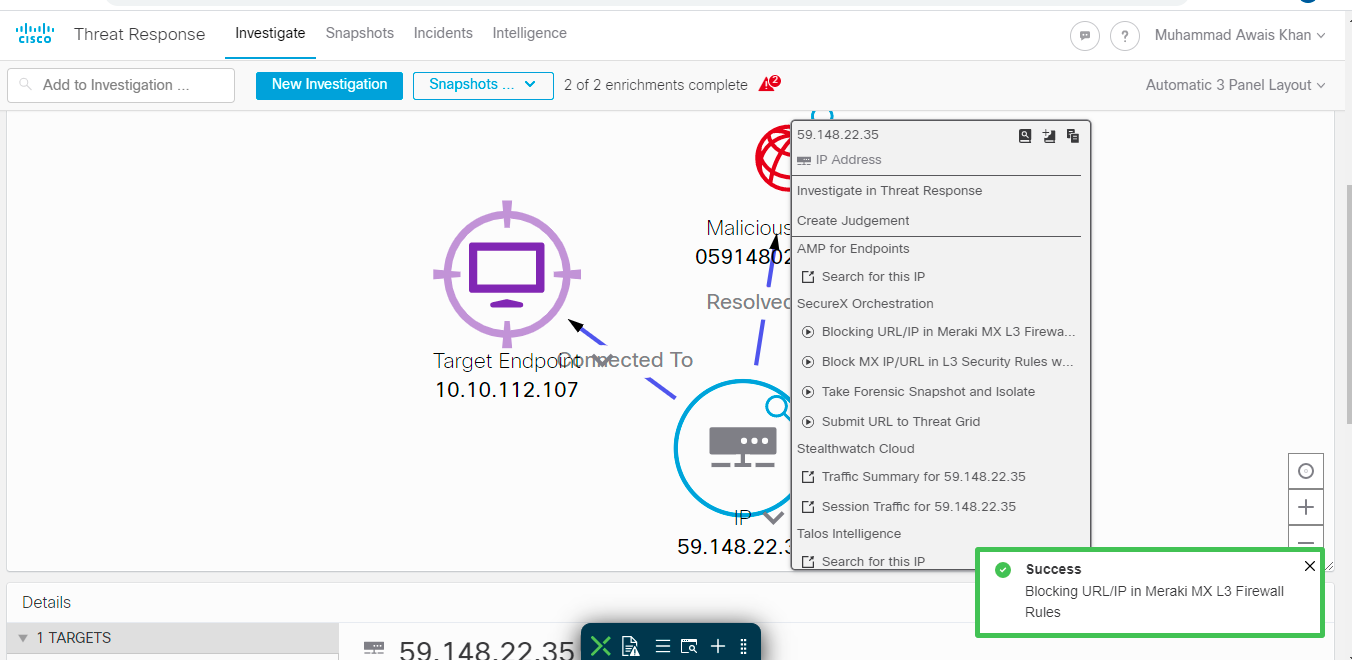
Task: Open incidents document-alert icon in ribbon
Action: 630,646
